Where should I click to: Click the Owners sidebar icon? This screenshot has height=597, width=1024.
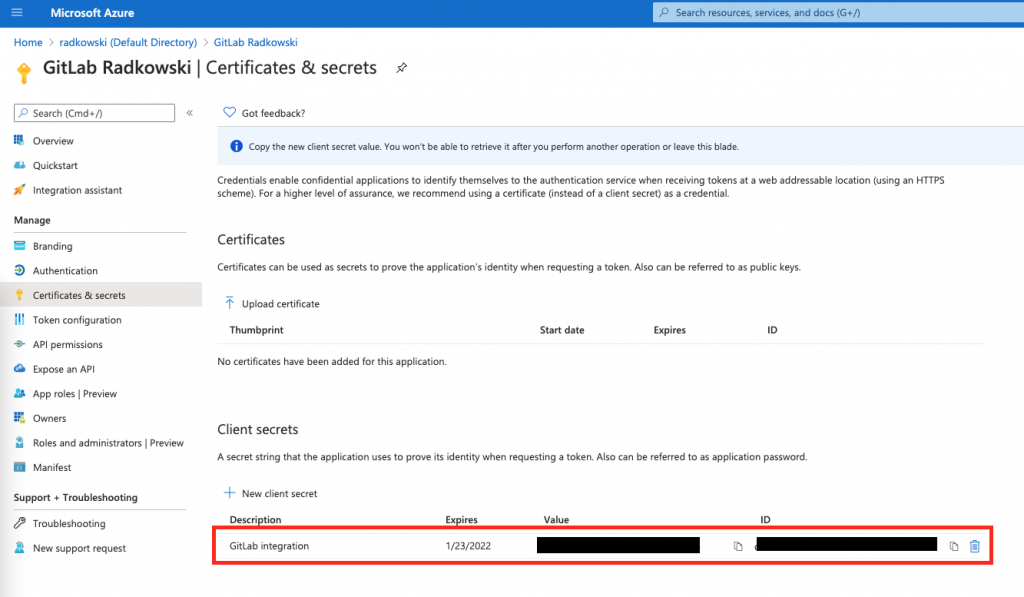click(x=19, y=418)
